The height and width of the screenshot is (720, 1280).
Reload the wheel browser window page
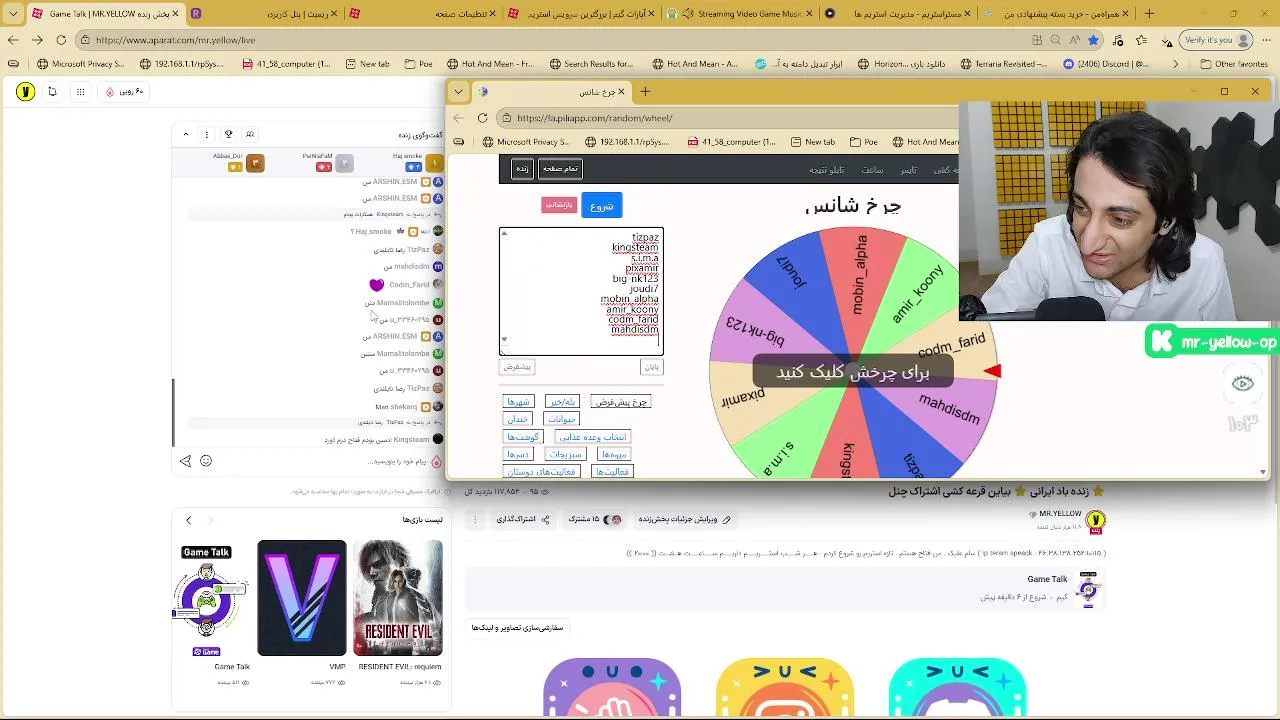coord(482,118)
